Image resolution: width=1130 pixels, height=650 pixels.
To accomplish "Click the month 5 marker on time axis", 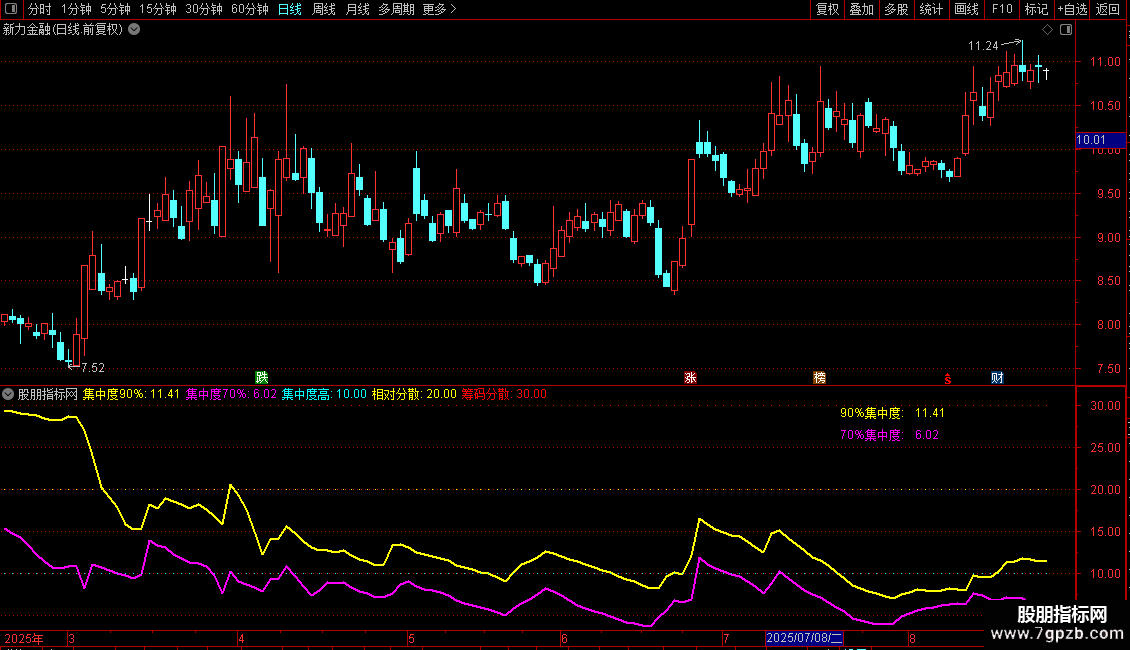I will pos(411,638).
